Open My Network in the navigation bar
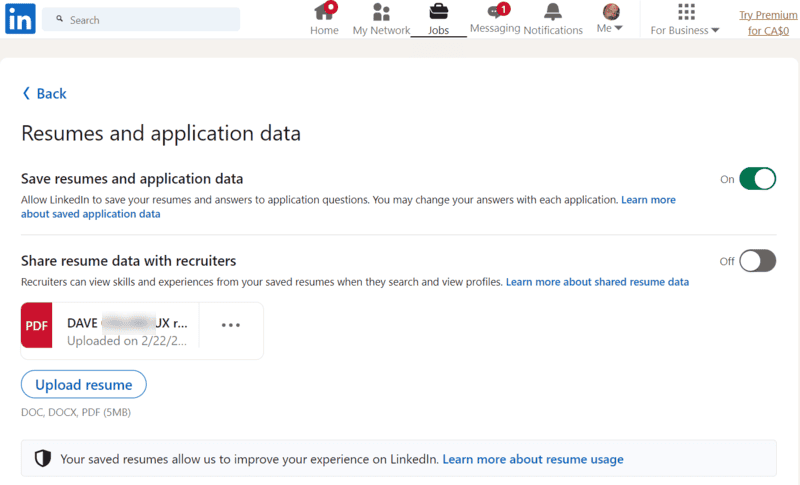Viewport: 800px width, 485px height. (x=381, y=19)
